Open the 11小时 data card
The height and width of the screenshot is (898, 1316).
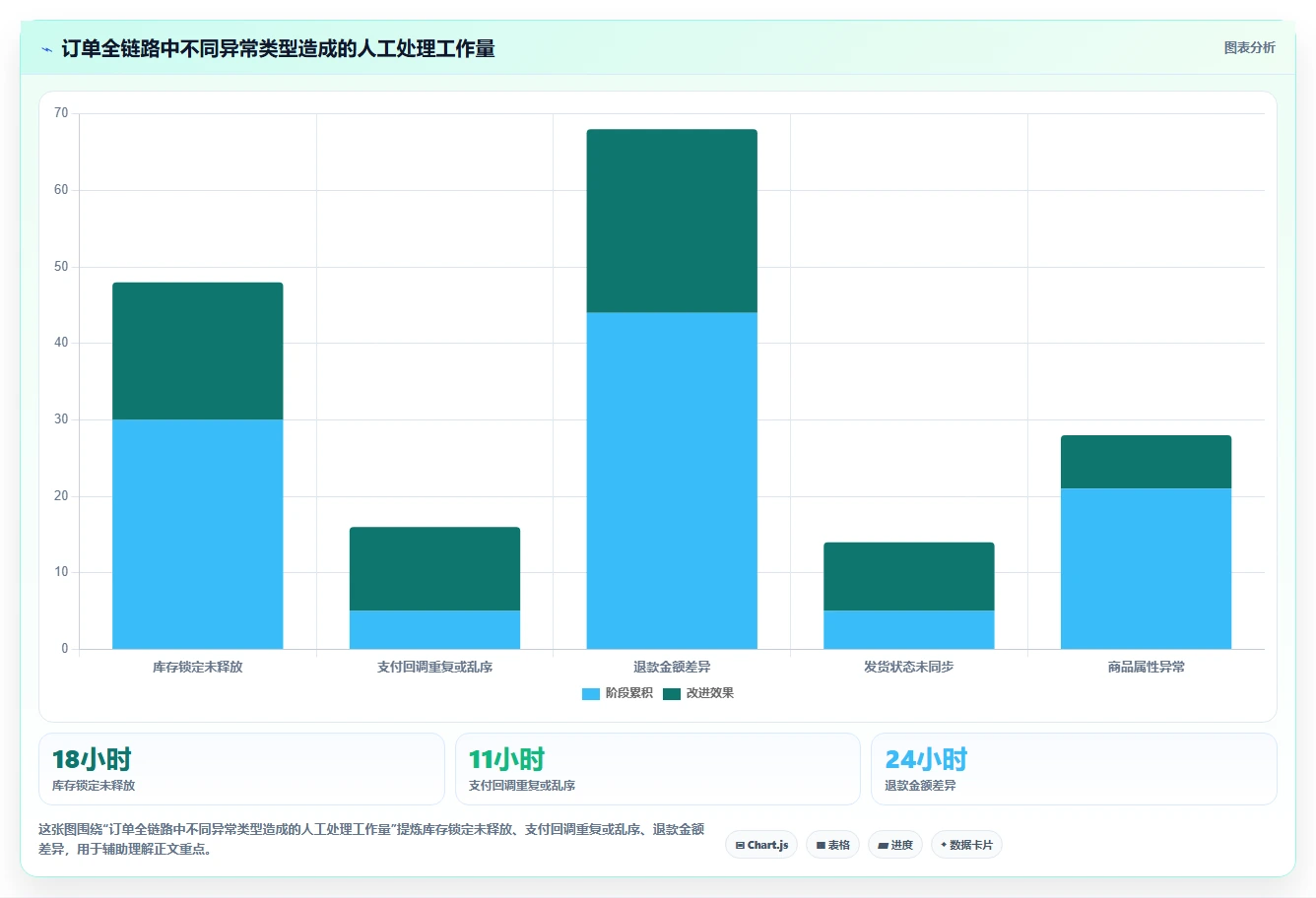click(x=658, y=769)
